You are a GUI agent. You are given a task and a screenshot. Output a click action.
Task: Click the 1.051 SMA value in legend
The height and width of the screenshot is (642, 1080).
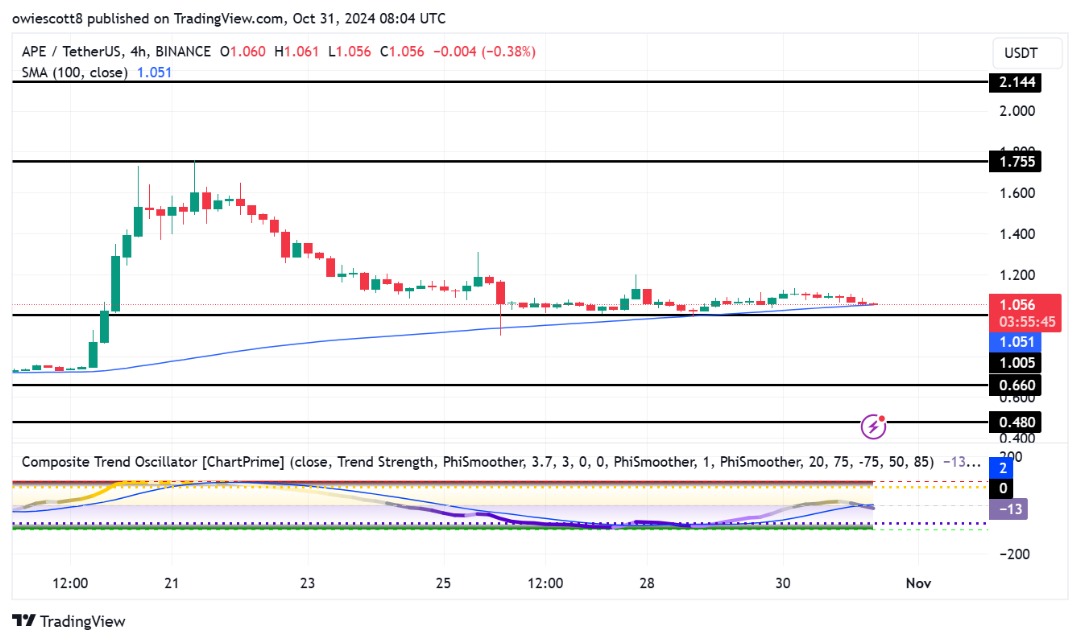click(x=154, y=72)
